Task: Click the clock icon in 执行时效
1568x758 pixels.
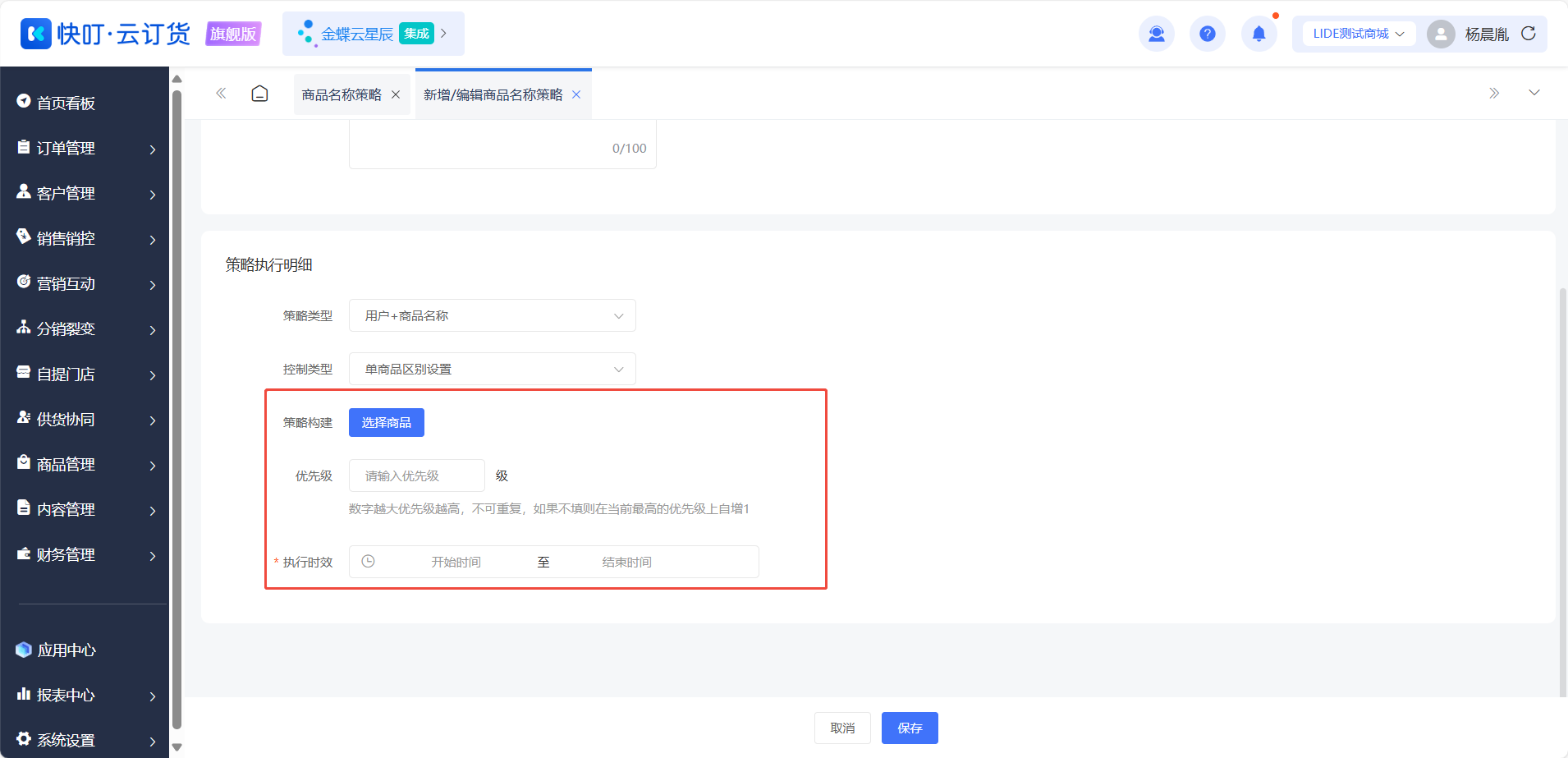Action: [369, 561]
